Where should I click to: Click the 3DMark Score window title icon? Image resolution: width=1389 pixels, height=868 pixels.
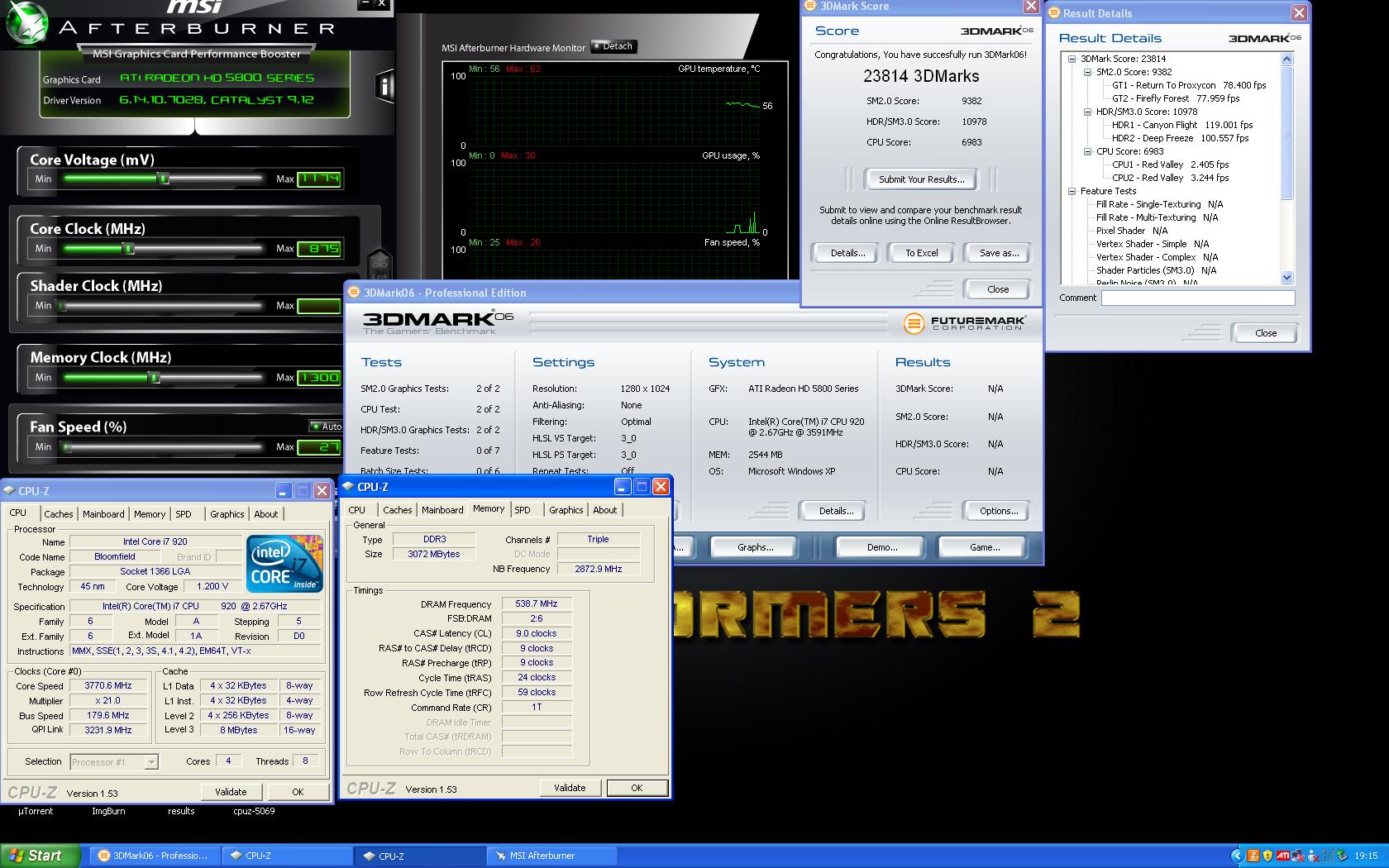click(811, 6)
